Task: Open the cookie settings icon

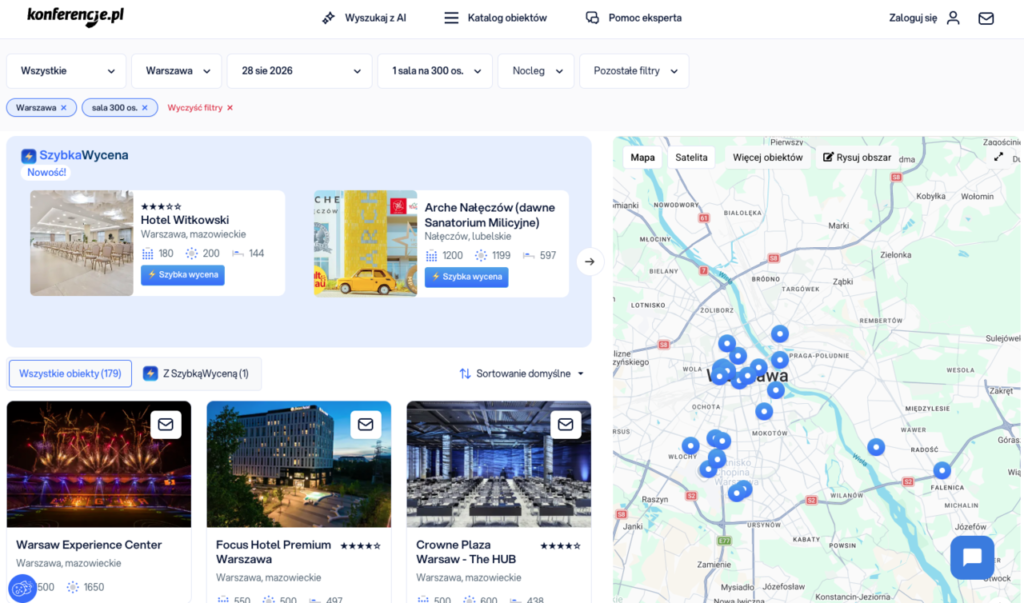Action: (x=22, y=588)
